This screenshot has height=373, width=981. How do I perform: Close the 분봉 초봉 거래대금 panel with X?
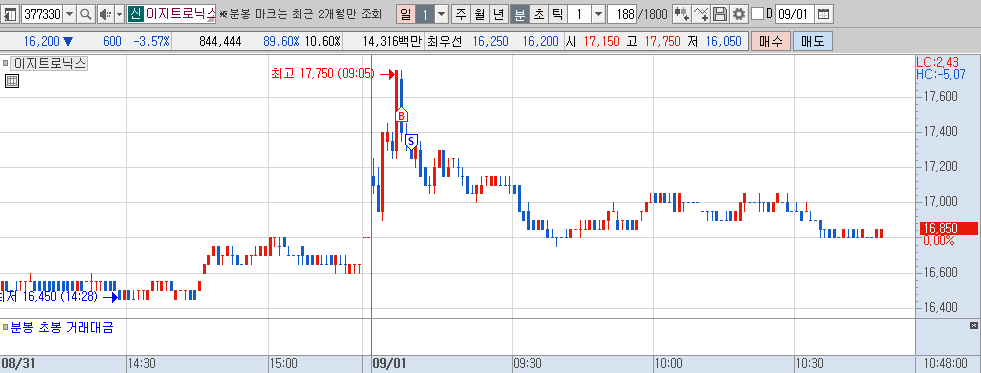point(973,325)
